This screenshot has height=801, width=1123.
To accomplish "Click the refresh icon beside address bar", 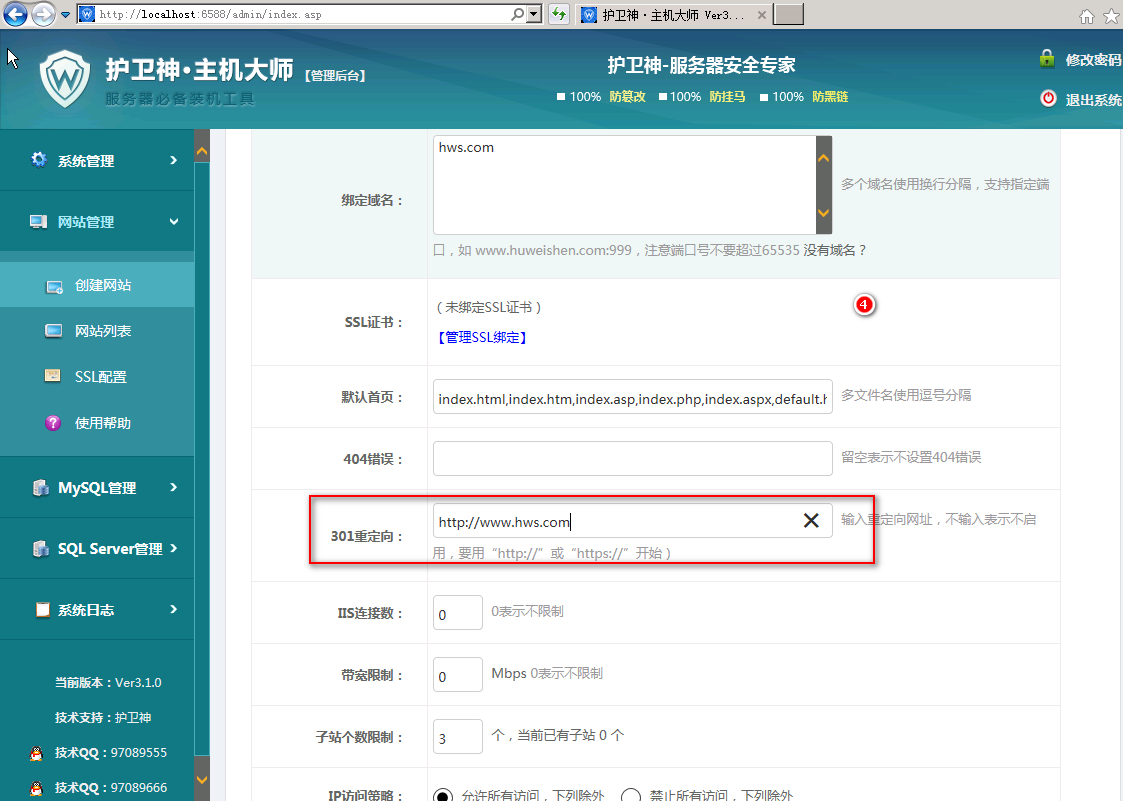I will [x=559, y=15].
